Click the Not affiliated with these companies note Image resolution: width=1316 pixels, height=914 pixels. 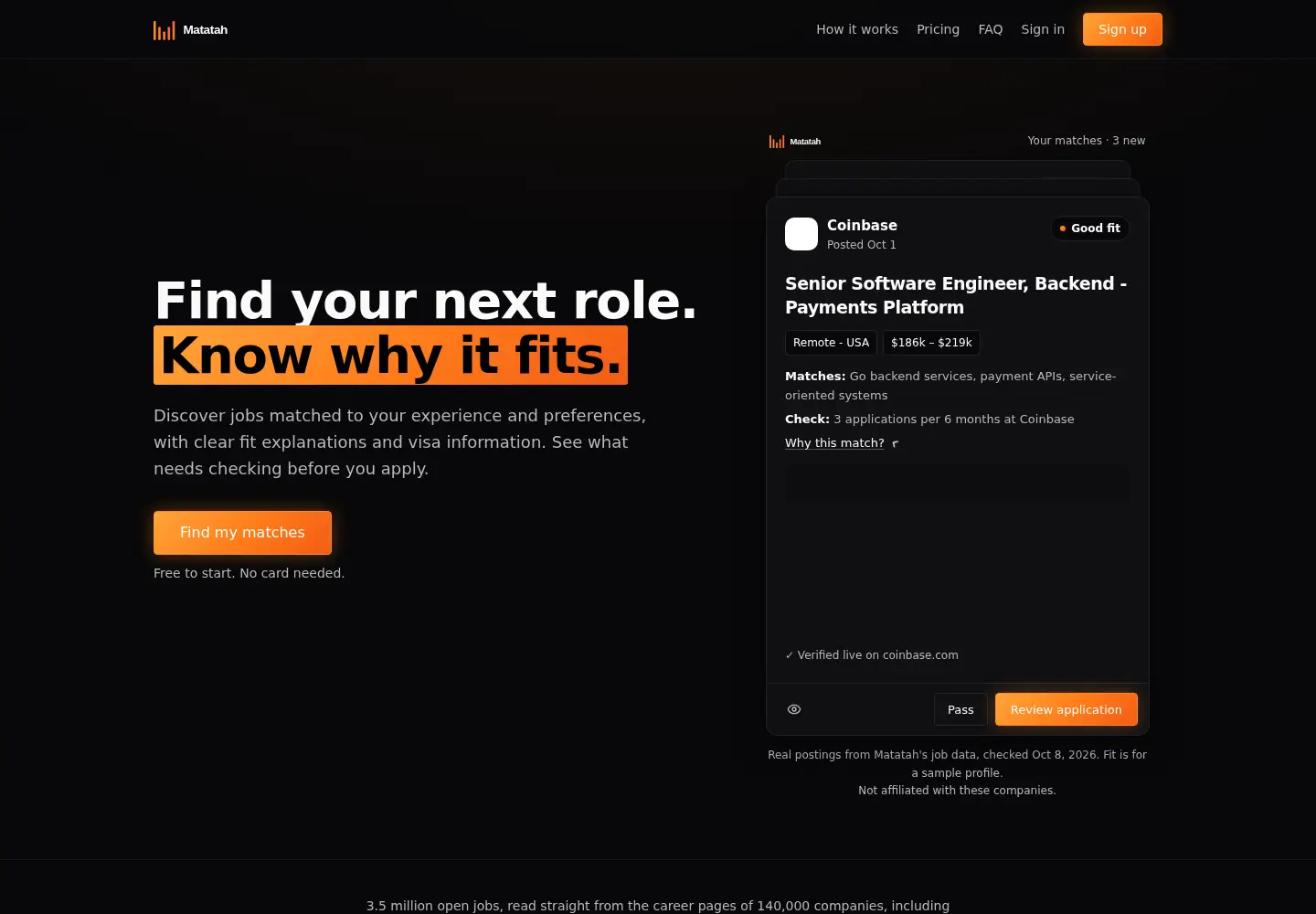(x=957, y=791)
